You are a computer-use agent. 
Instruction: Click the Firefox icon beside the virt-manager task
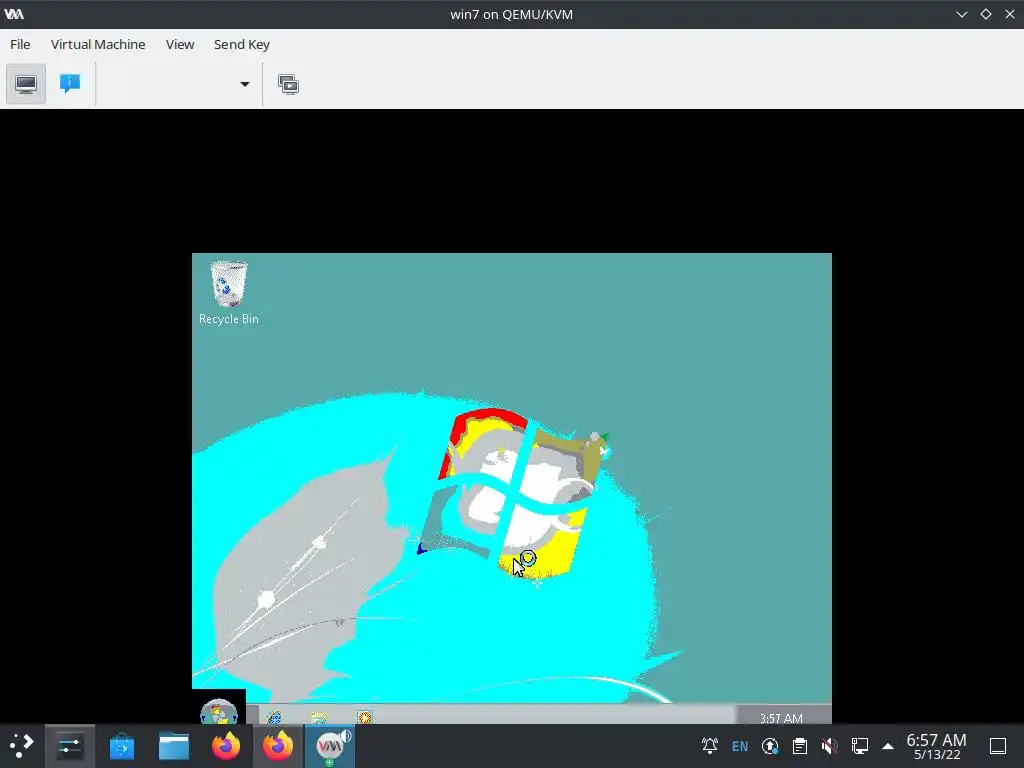tap(278, 746)
